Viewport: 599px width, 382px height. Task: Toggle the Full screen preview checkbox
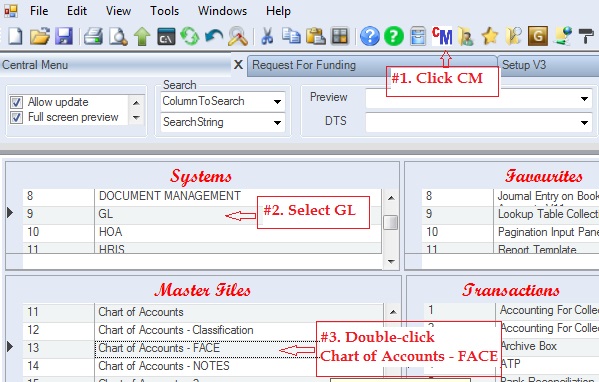point(16,117)
